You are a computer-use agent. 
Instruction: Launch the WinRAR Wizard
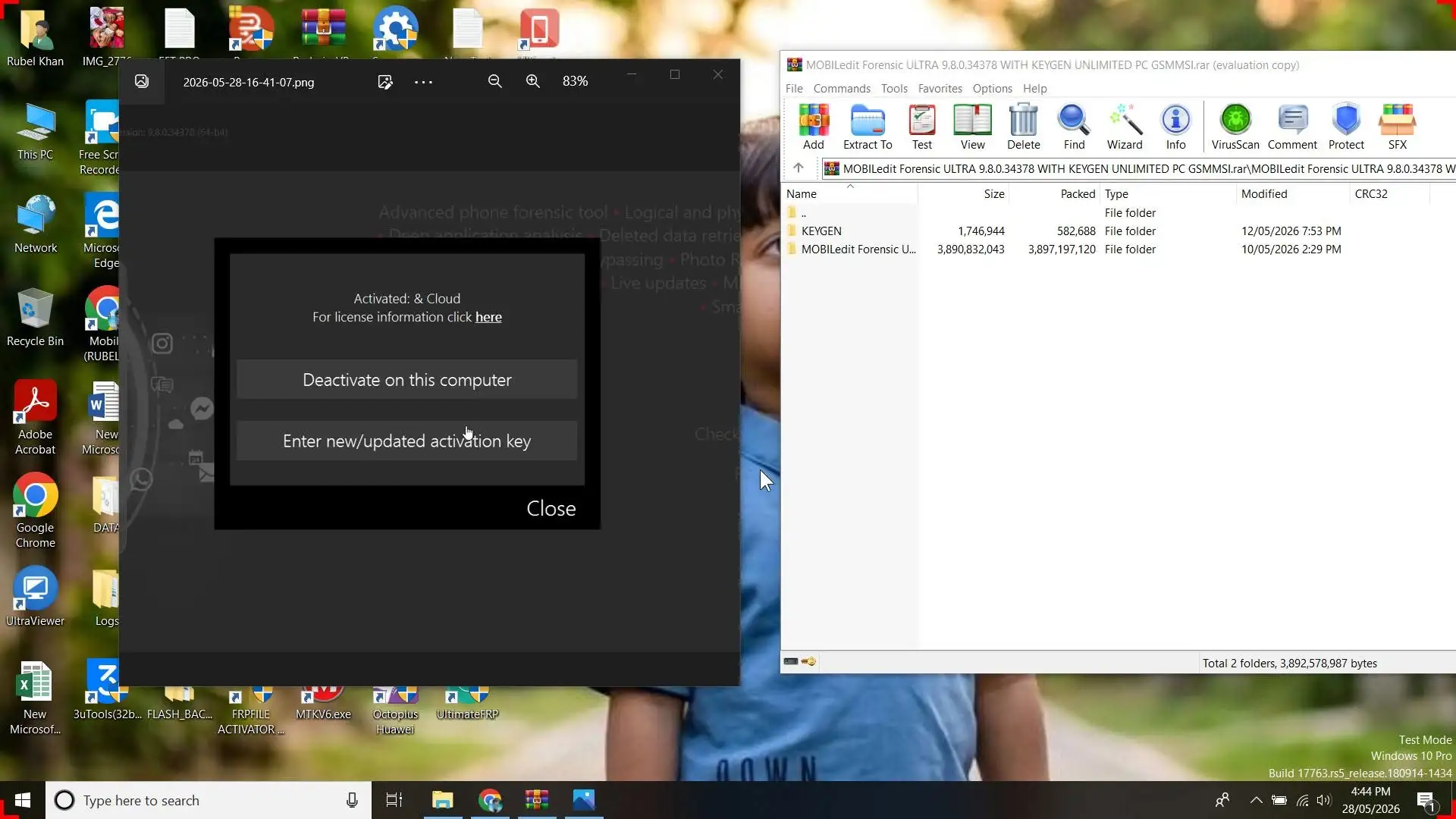click(1125, 127)
